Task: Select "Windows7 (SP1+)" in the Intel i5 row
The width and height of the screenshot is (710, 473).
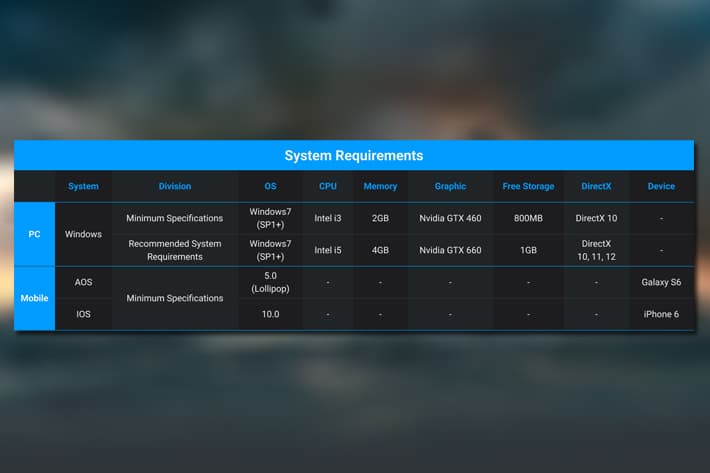Action: point(270,250)
